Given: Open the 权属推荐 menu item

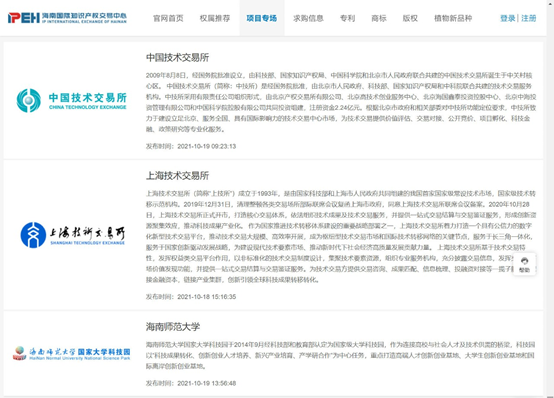Looking at the screenshot, I should (215, 18).
